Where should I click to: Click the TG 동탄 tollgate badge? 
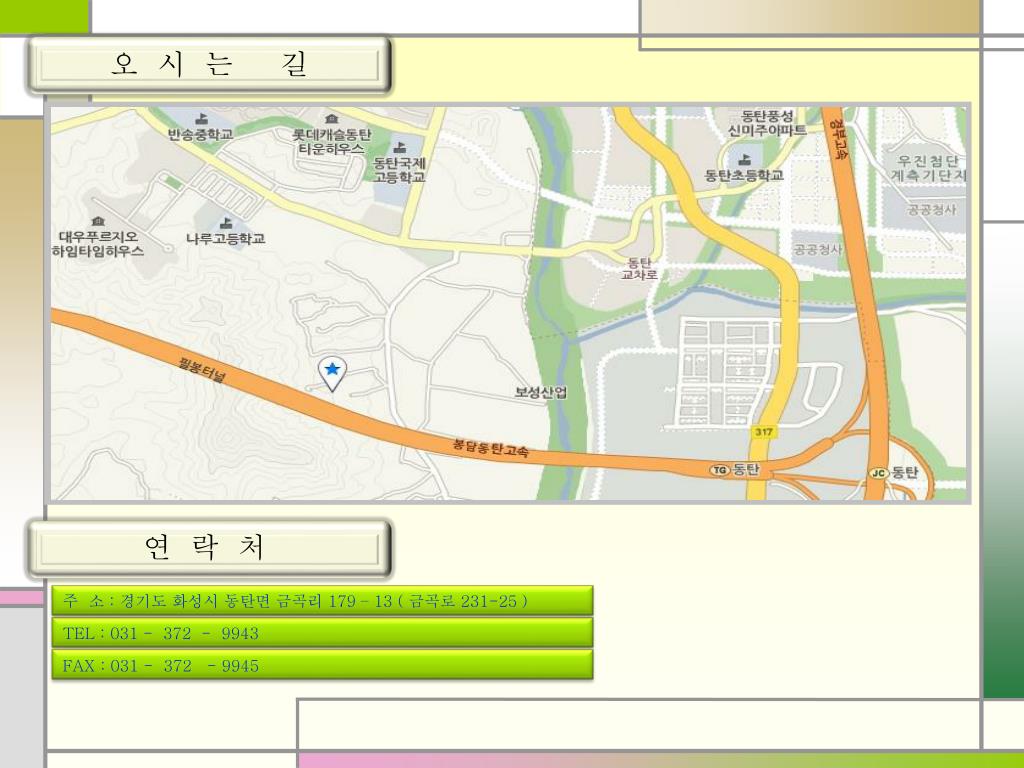click(719, 470)
